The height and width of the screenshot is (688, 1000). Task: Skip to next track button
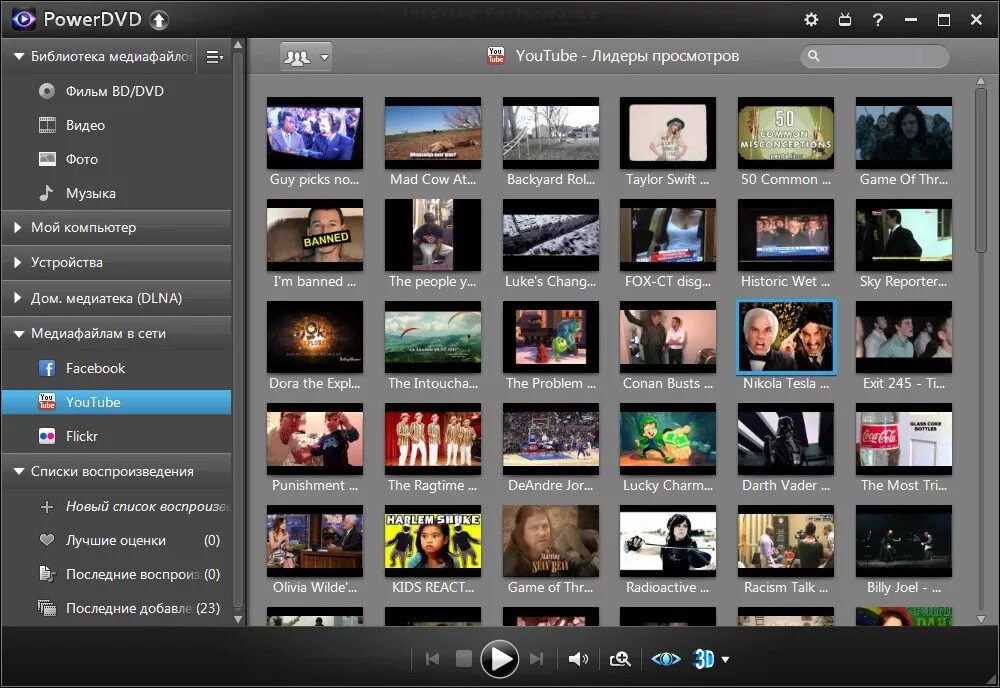(x=536, y=659)
